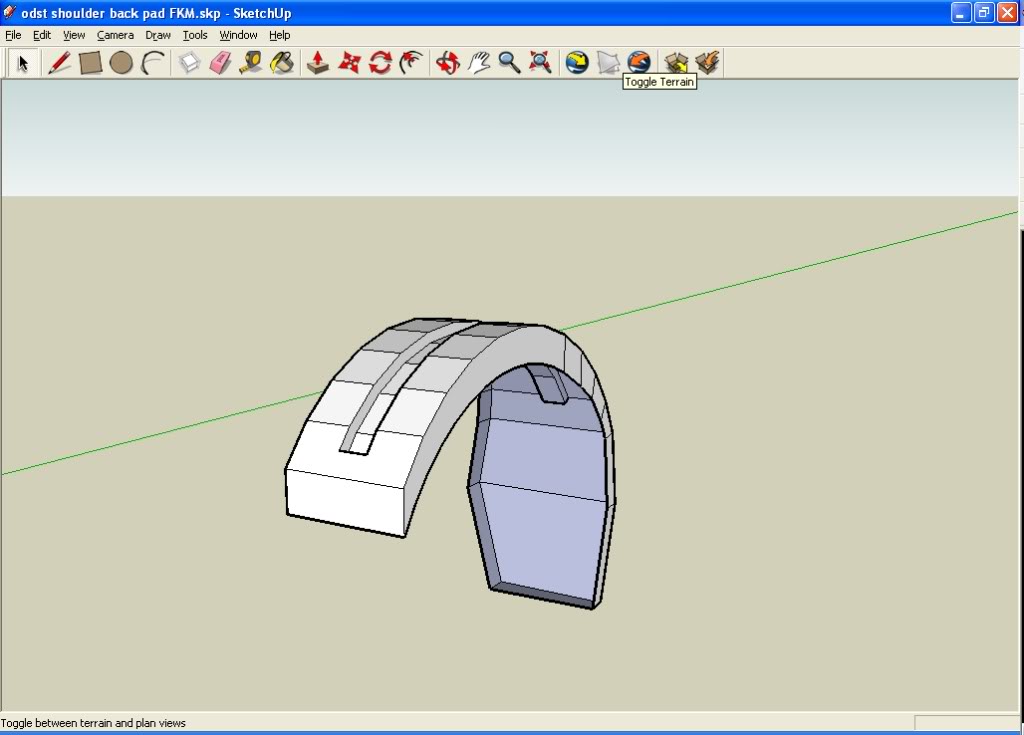The image size is (1024, 735).
Task: Open the Help menu
Action: [x=280, y=35]
